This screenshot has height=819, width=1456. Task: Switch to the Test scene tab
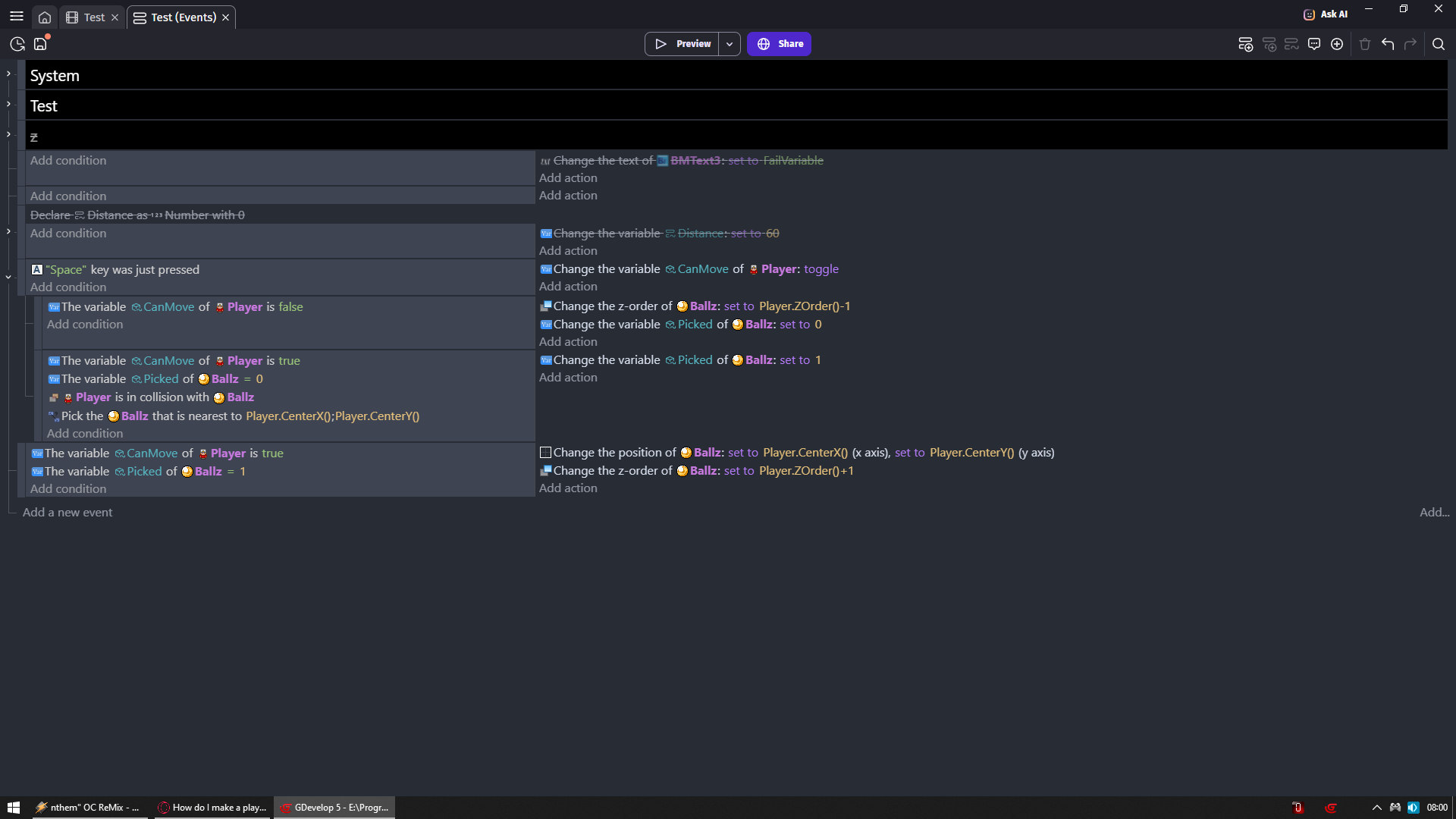tap(94, 17)
